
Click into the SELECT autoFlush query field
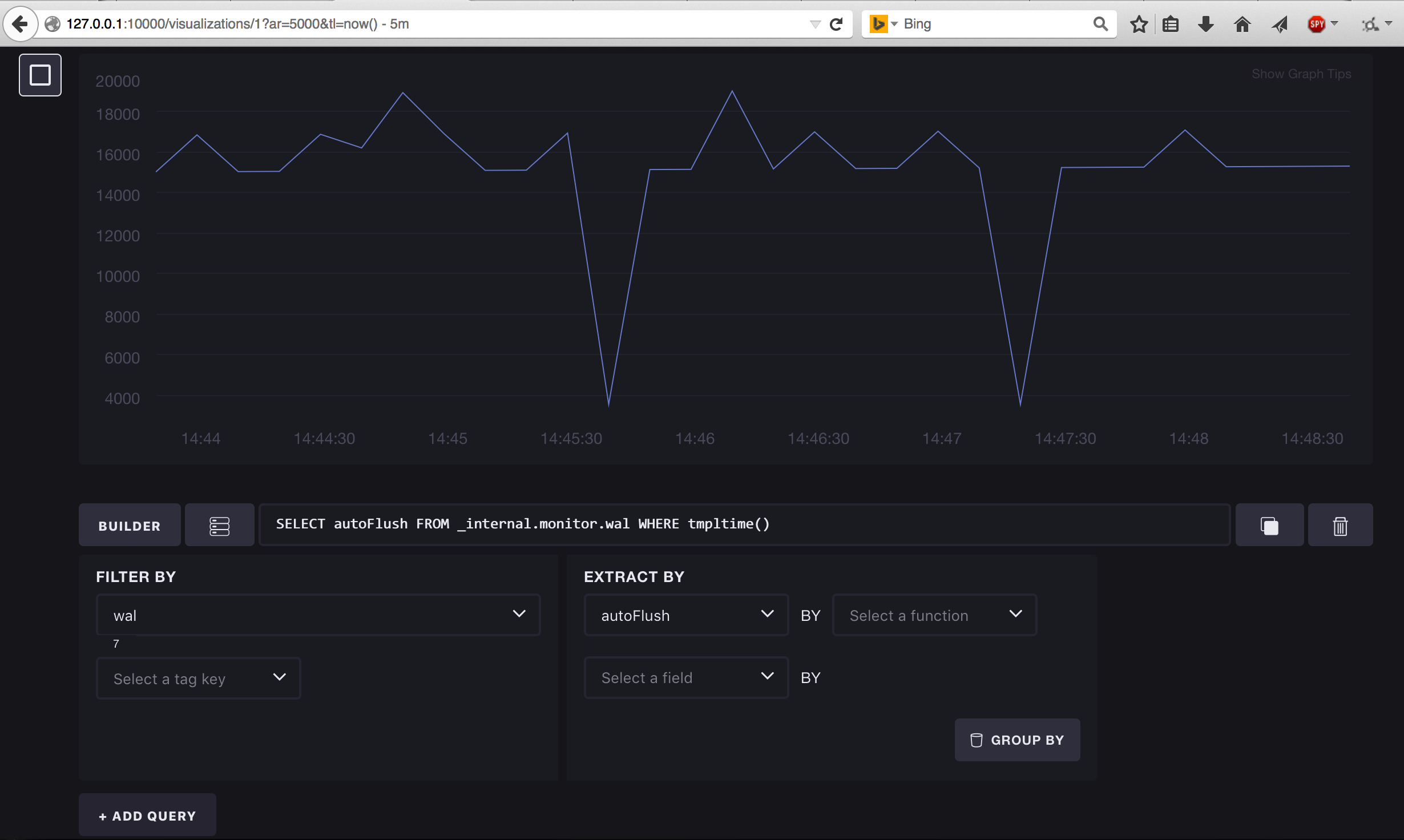point(744,524)
